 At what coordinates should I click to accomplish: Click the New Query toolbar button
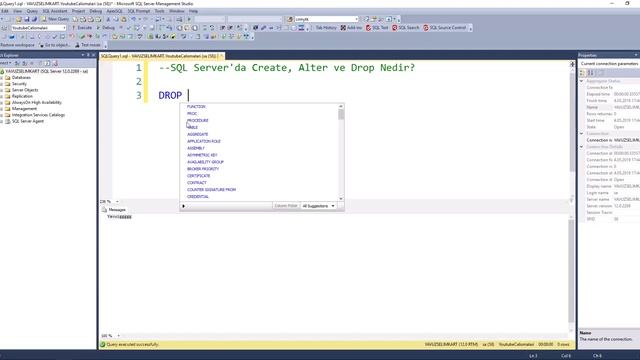click(56, 19)
